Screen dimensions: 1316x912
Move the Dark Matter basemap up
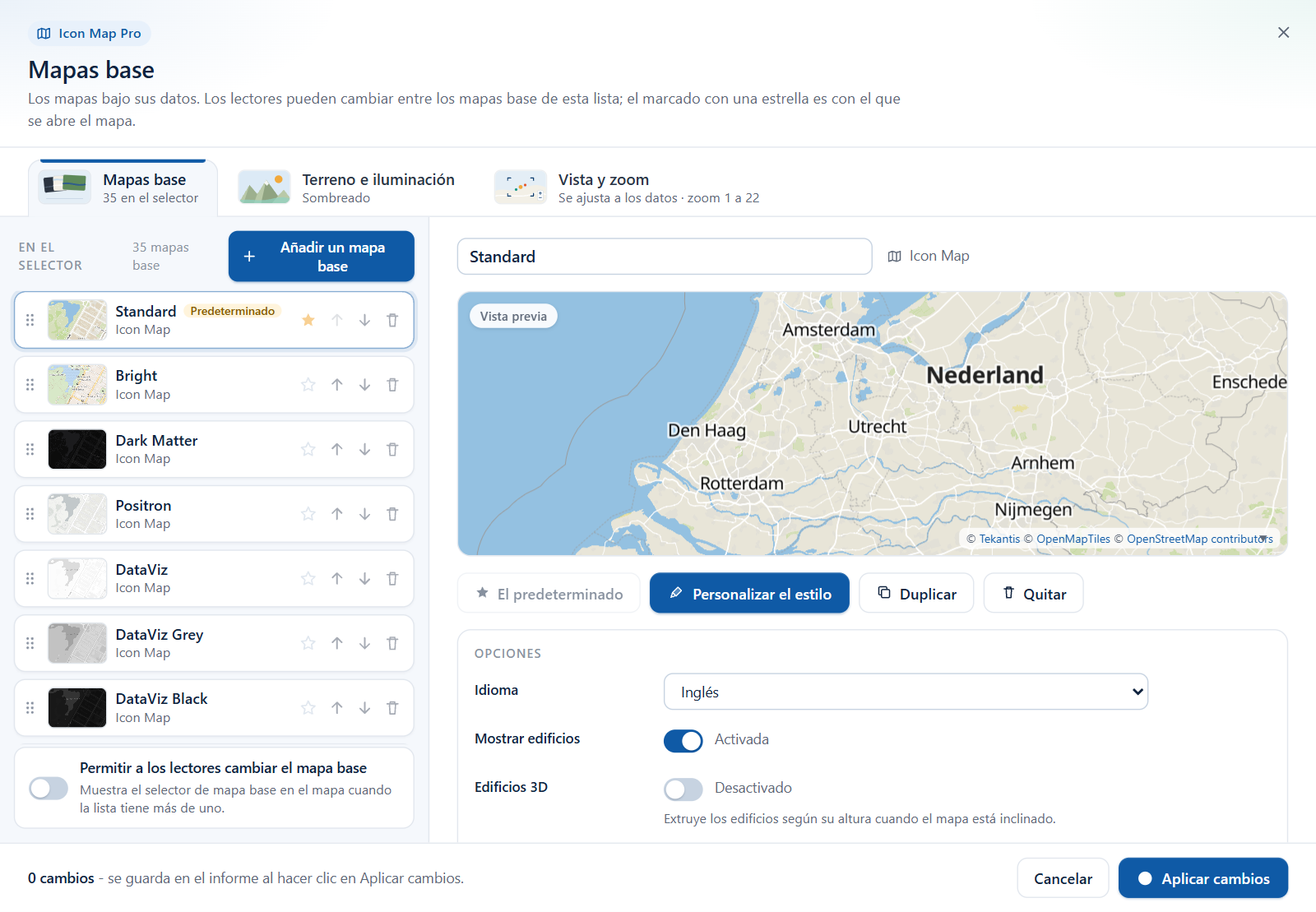337,449
